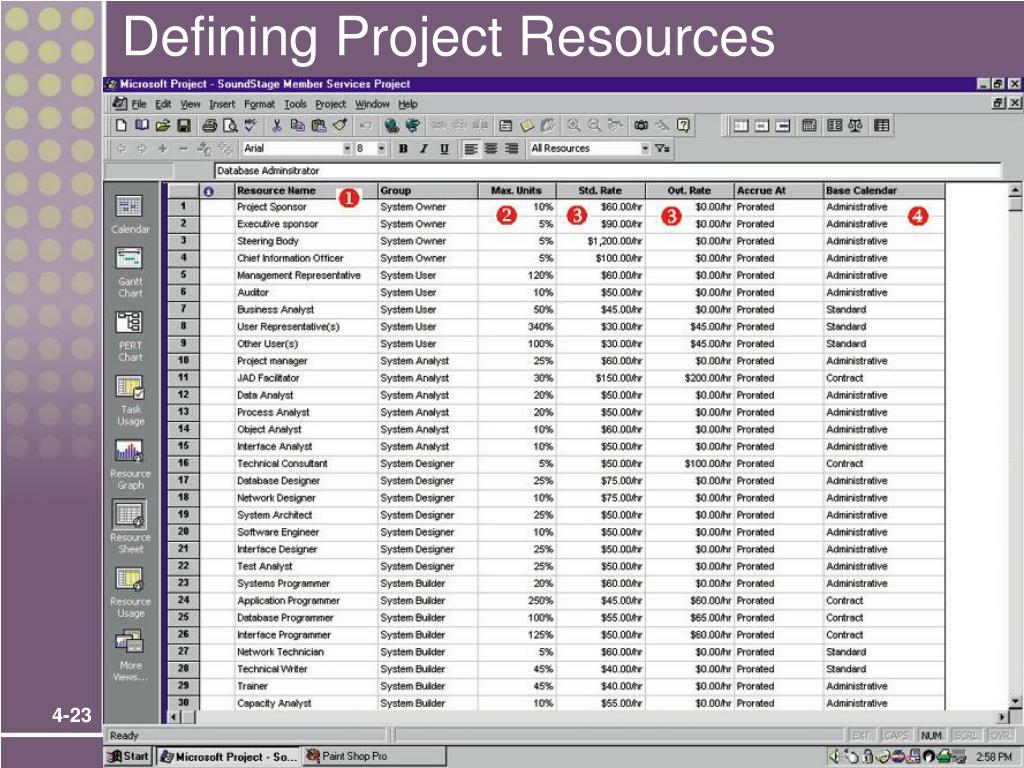1024x768 pixels.
Task: Open the File menu
Action: (138, 104)
